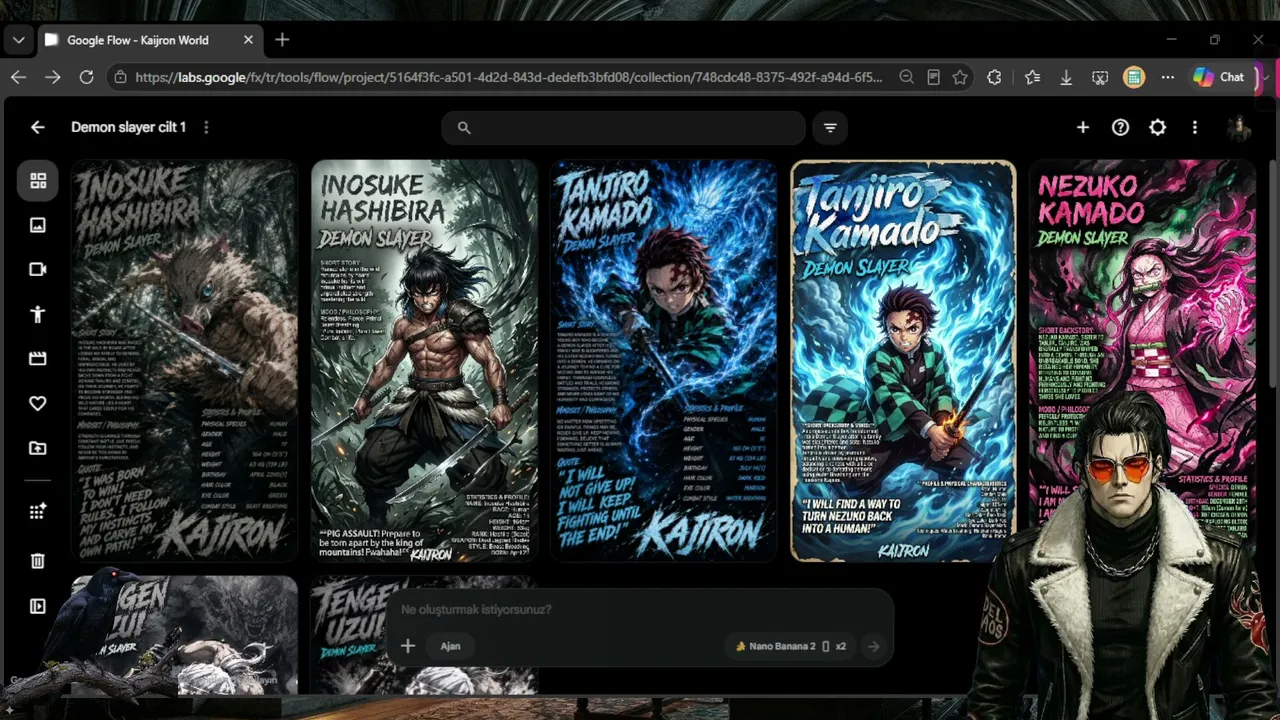Click the browser back button

(18, 77)
